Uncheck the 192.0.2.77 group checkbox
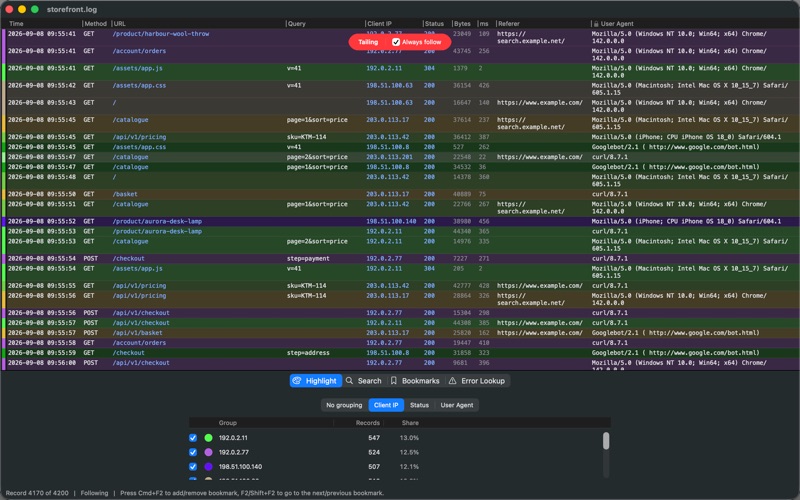800x500 pixels. [193, 452]
